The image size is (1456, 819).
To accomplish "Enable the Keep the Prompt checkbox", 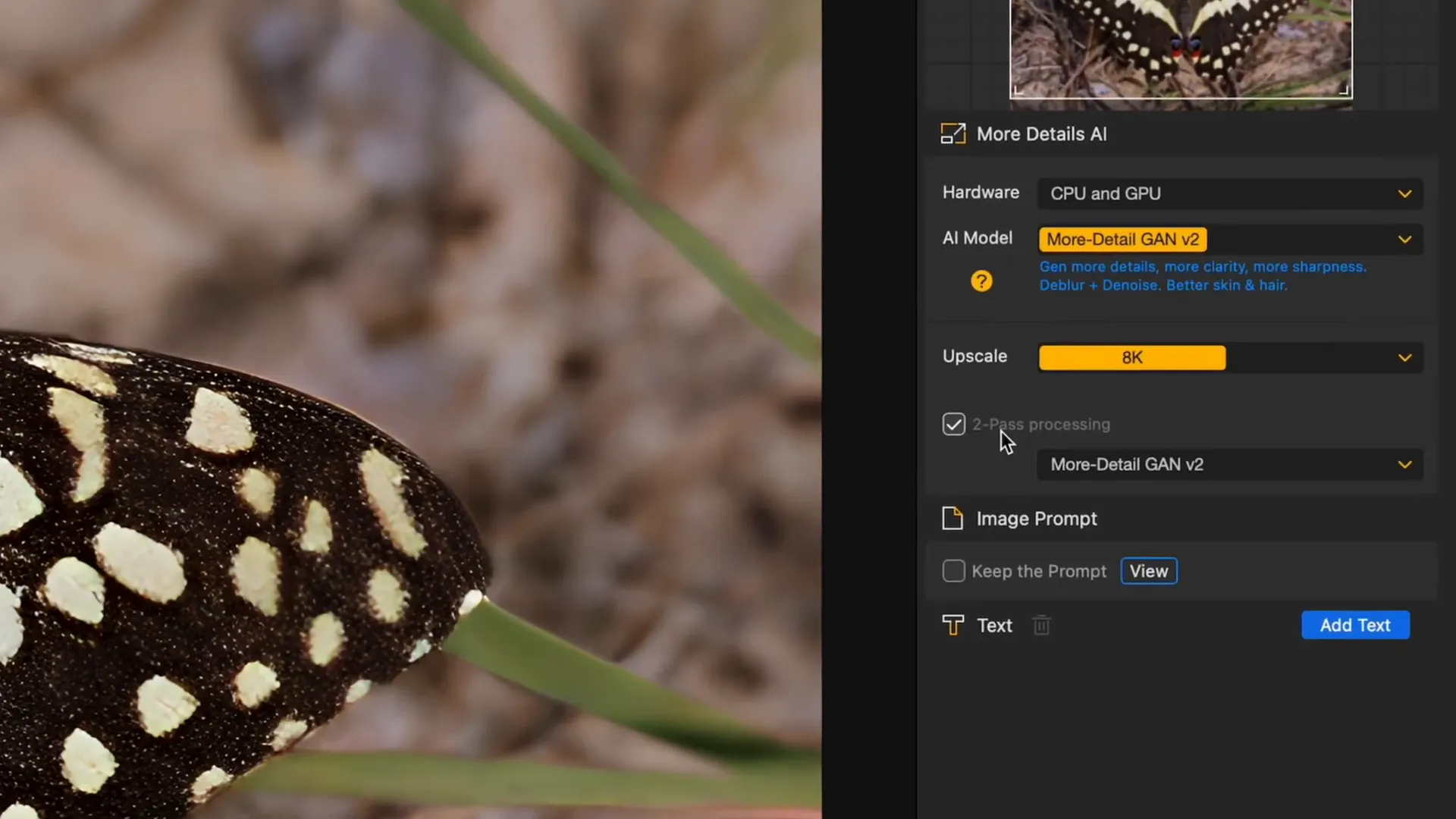I will point(953,571).
